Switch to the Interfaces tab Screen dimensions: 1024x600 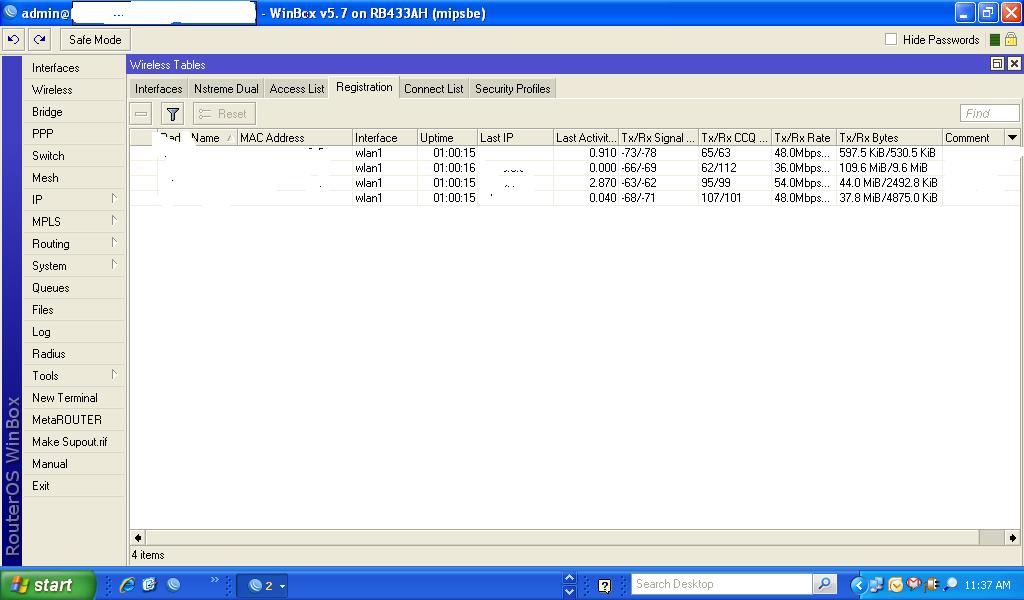tap(159, 89)
